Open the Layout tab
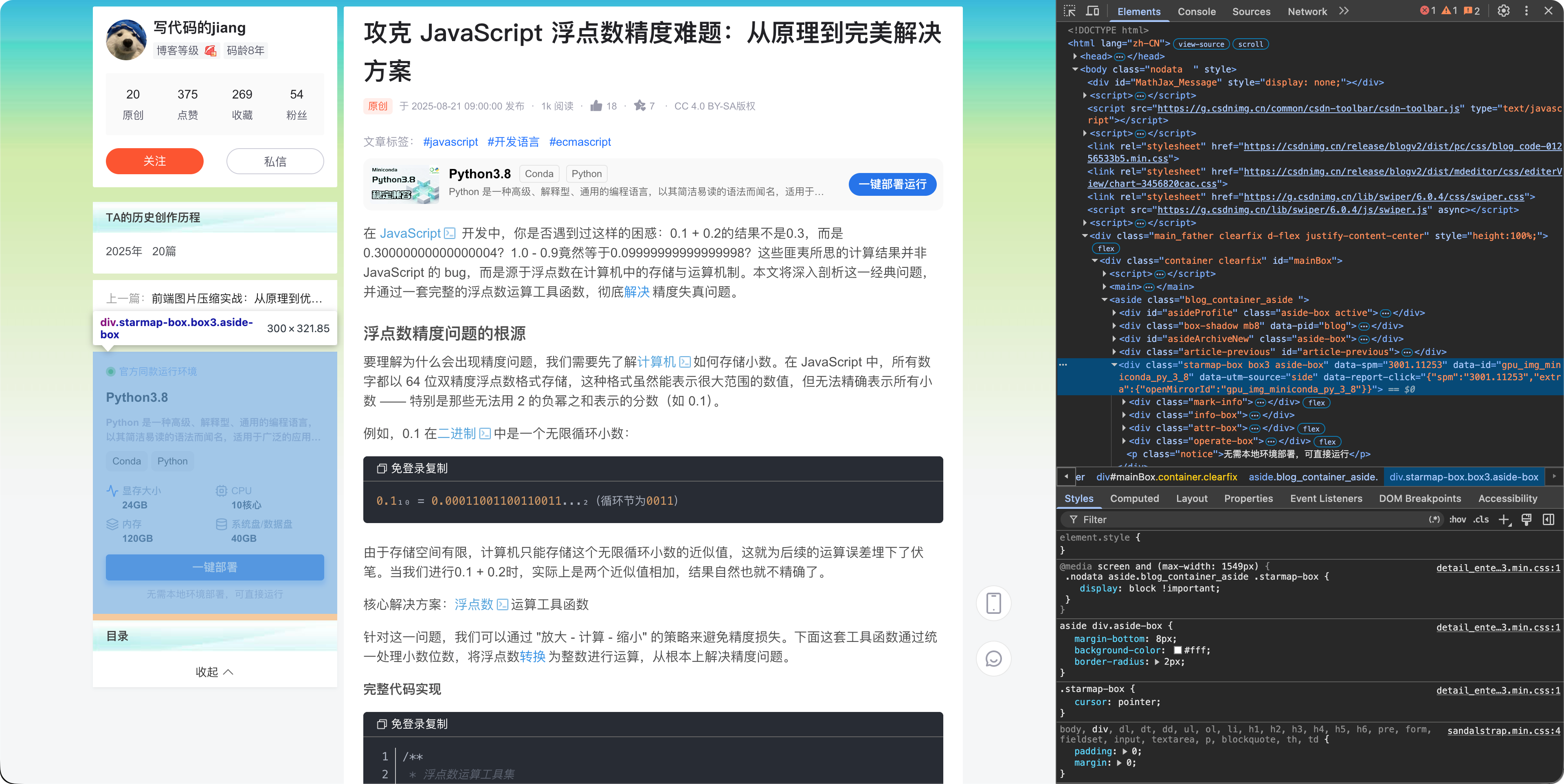Image resolution: width=1564 pixels, height=784 pixels. (x=1191, y=498)
